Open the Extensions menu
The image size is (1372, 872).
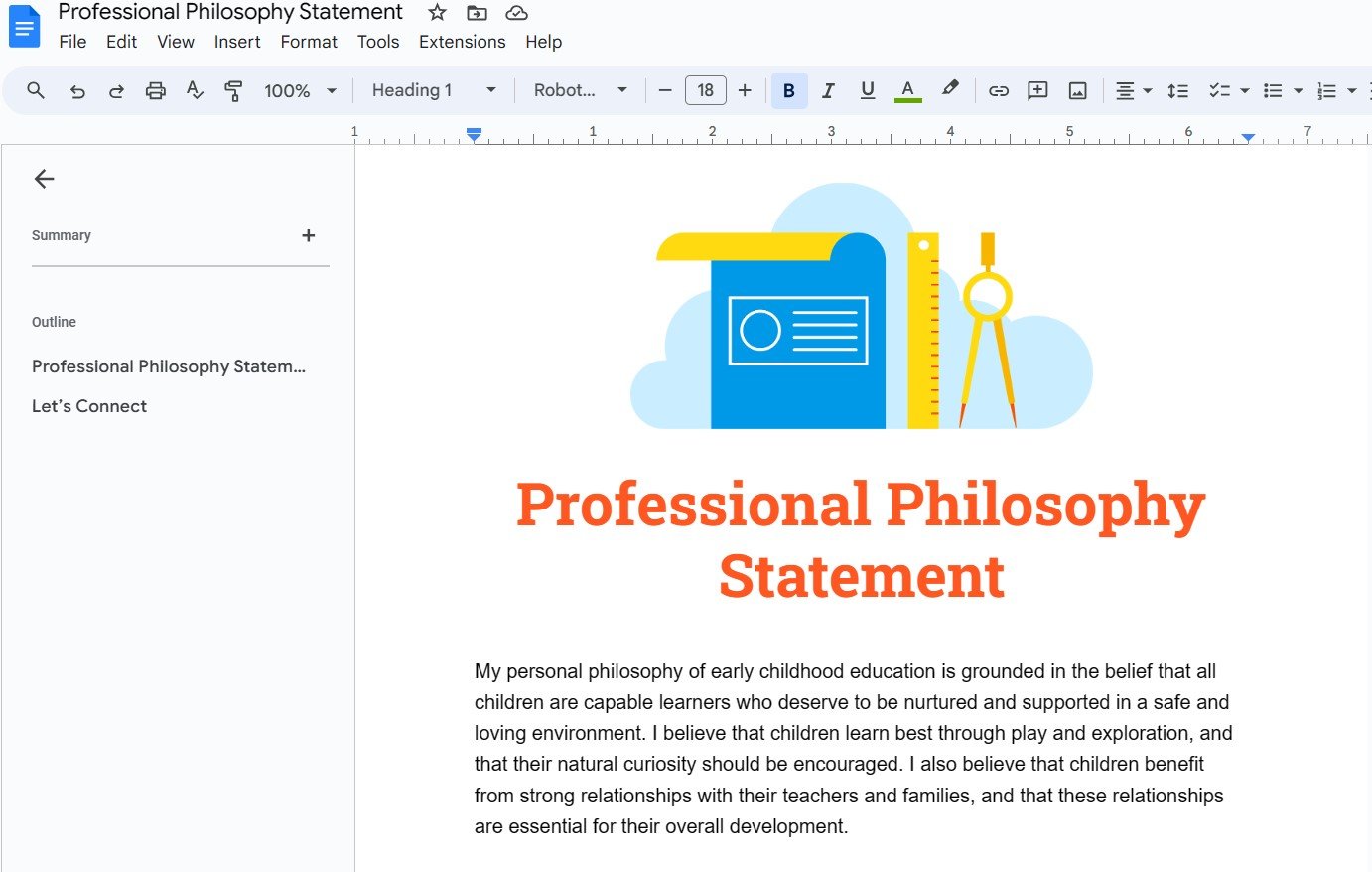coord(462,42)
